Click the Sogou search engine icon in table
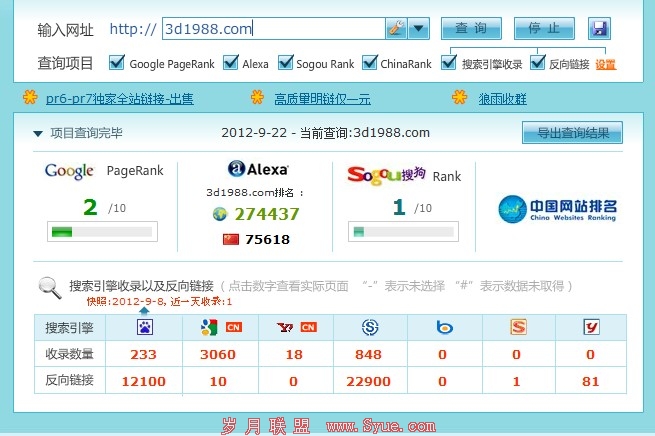 pyautogui.click(x=369, y=327)
